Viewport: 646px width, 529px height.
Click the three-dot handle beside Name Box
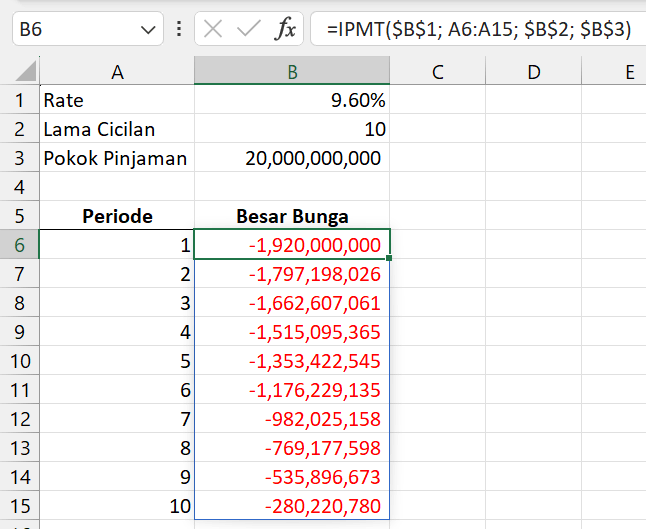click(x=179, y=29)
